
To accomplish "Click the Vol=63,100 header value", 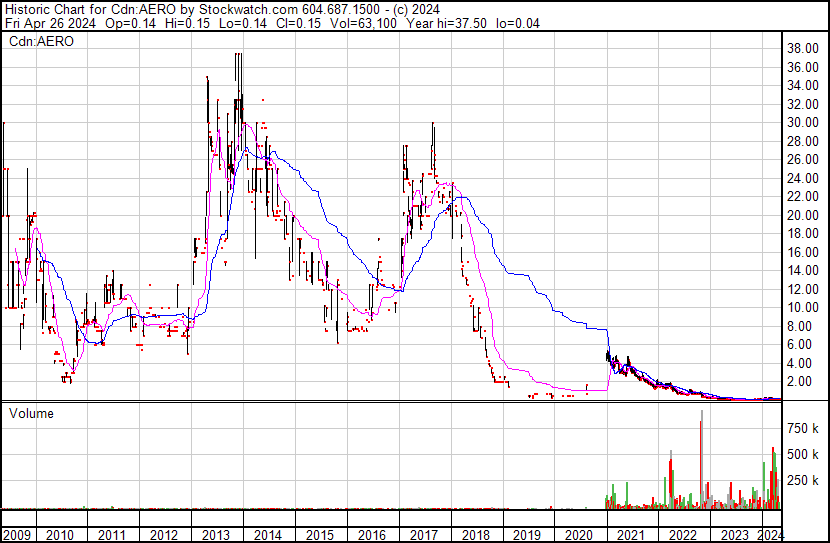I will tap(363, 23).
